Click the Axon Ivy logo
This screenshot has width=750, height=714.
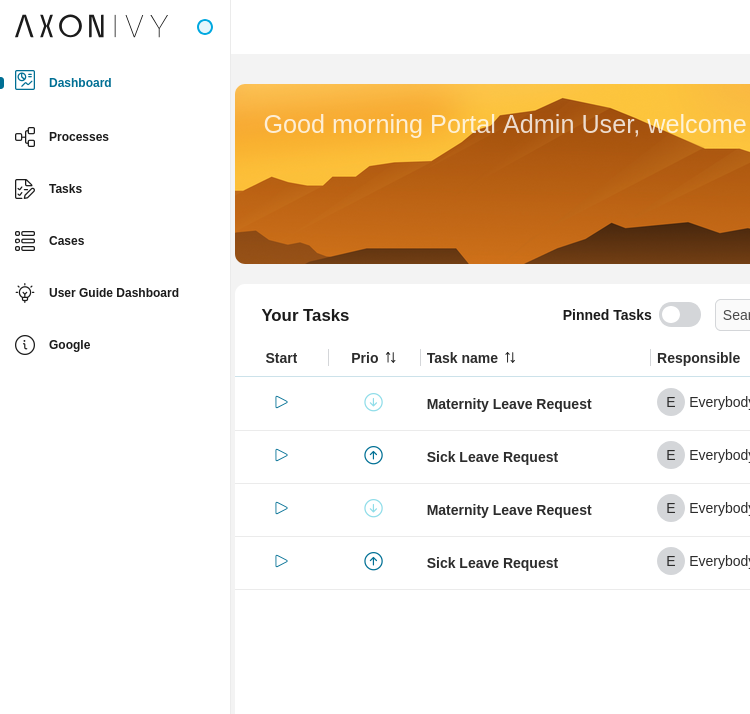coord(92,26)
